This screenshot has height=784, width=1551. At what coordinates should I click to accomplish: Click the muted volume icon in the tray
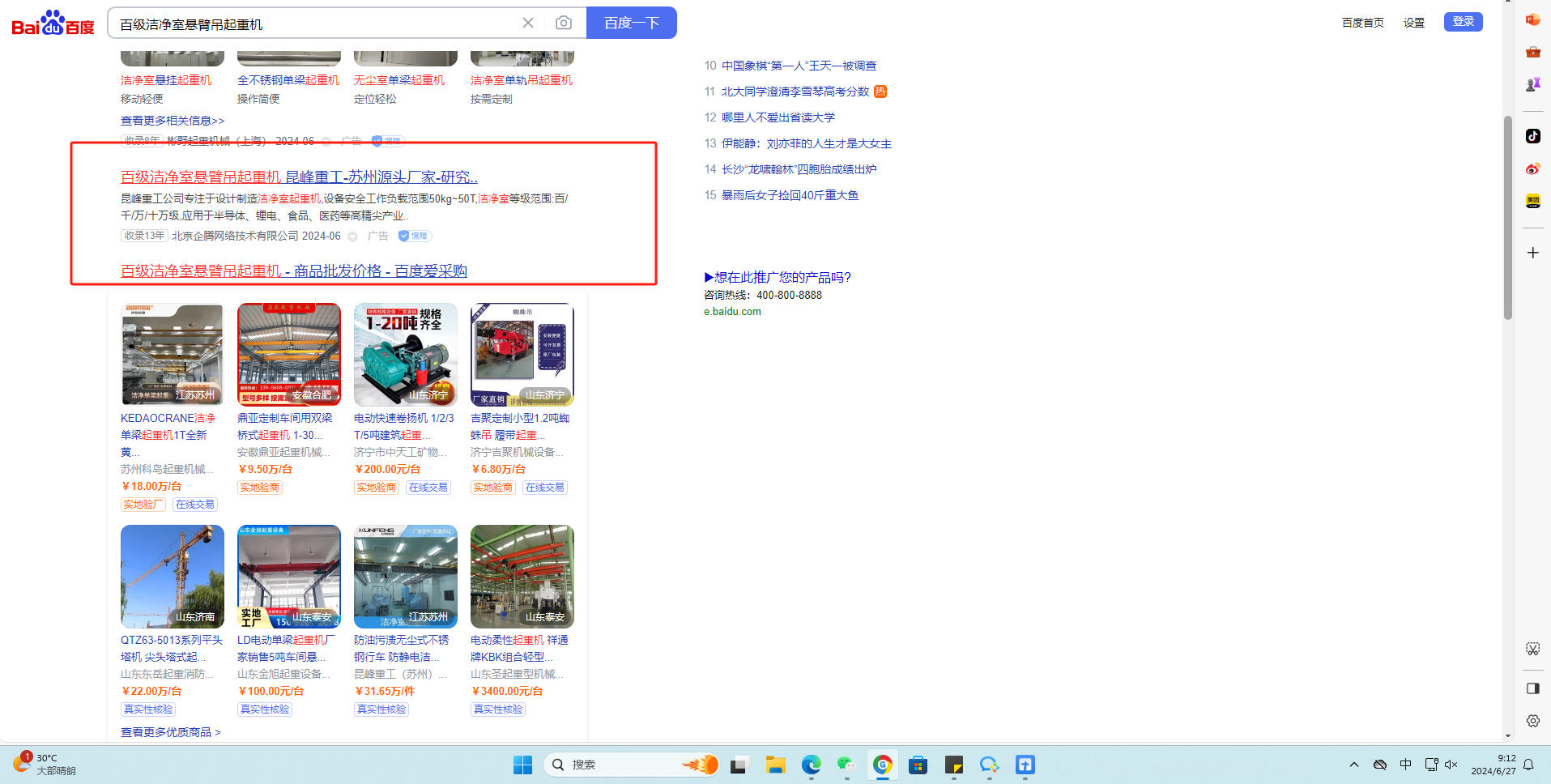[x=1451, y=765]
